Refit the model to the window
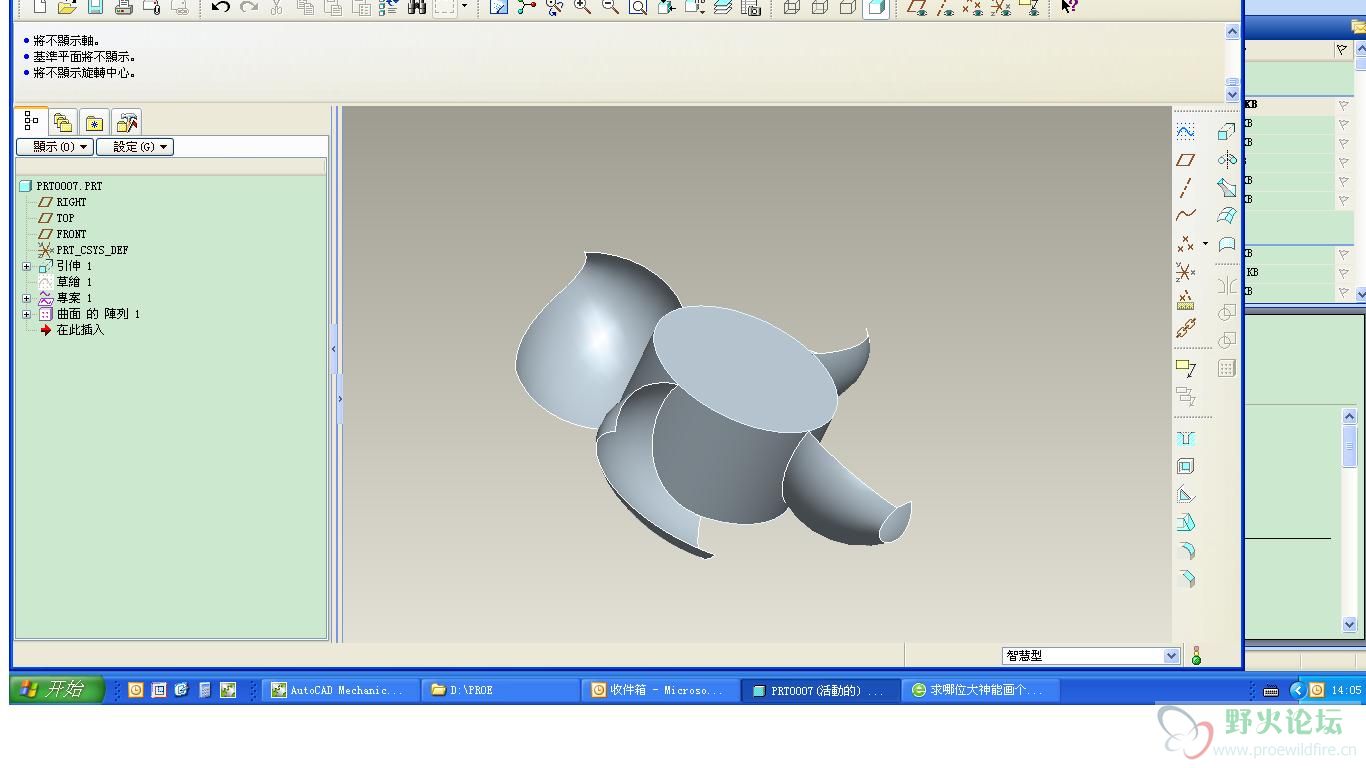The image size is (1366, 768). 638,7
